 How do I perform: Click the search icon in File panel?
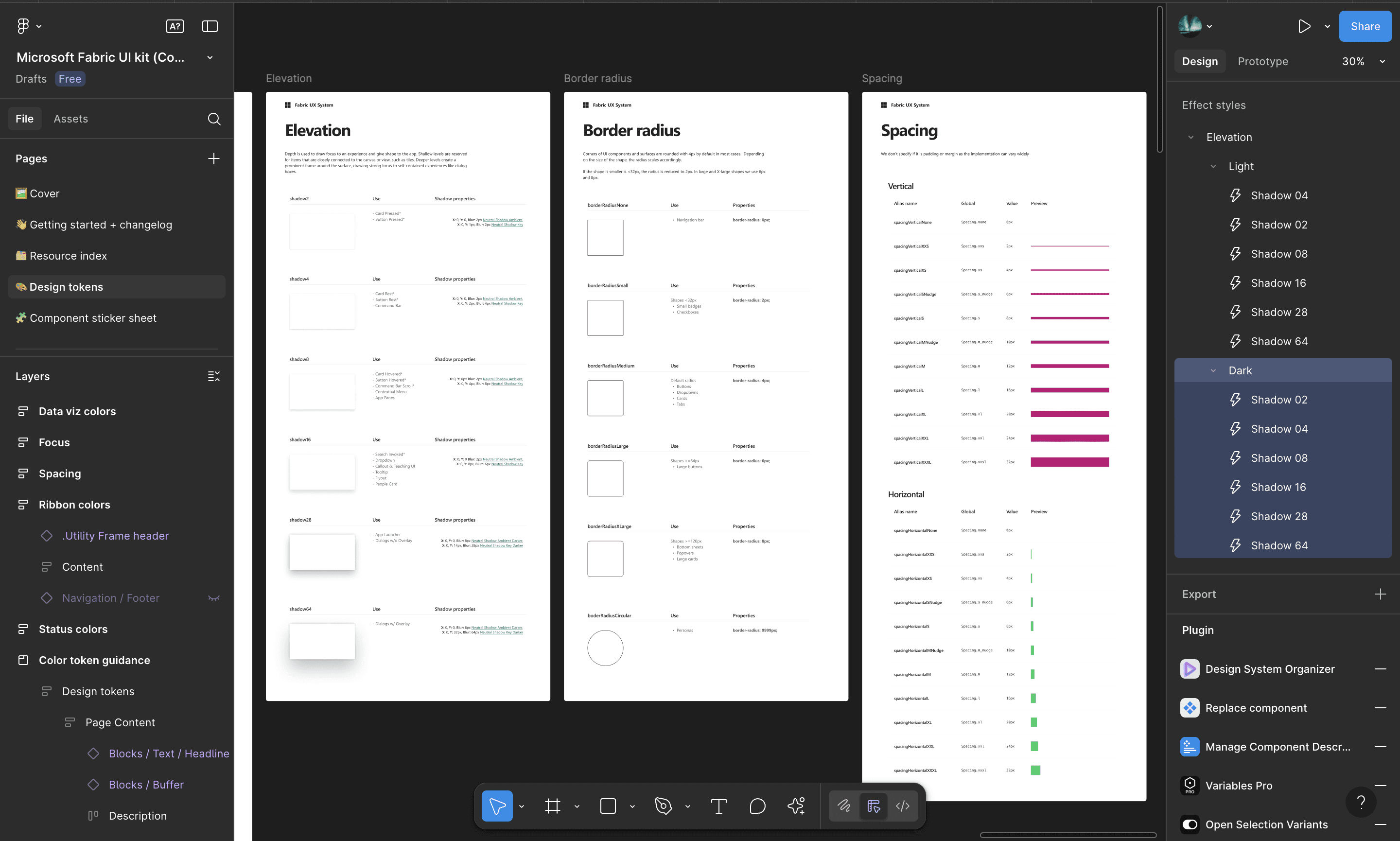(213, 119)
